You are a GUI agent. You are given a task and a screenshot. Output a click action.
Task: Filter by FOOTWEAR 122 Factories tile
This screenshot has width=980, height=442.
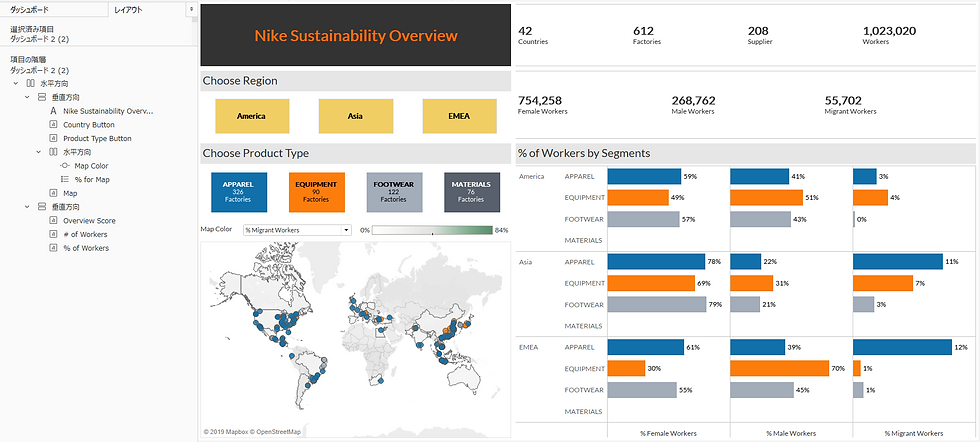click(x=394, y=192)
